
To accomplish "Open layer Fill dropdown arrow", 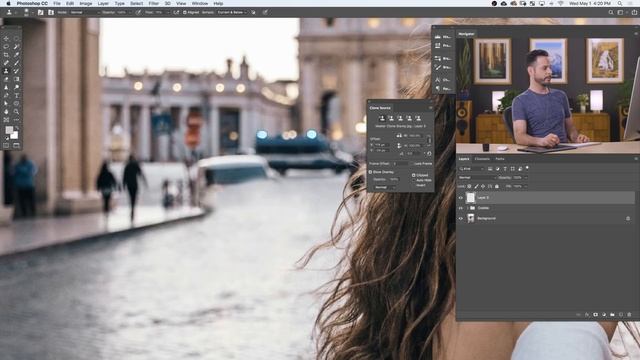I will click(526, 186).
